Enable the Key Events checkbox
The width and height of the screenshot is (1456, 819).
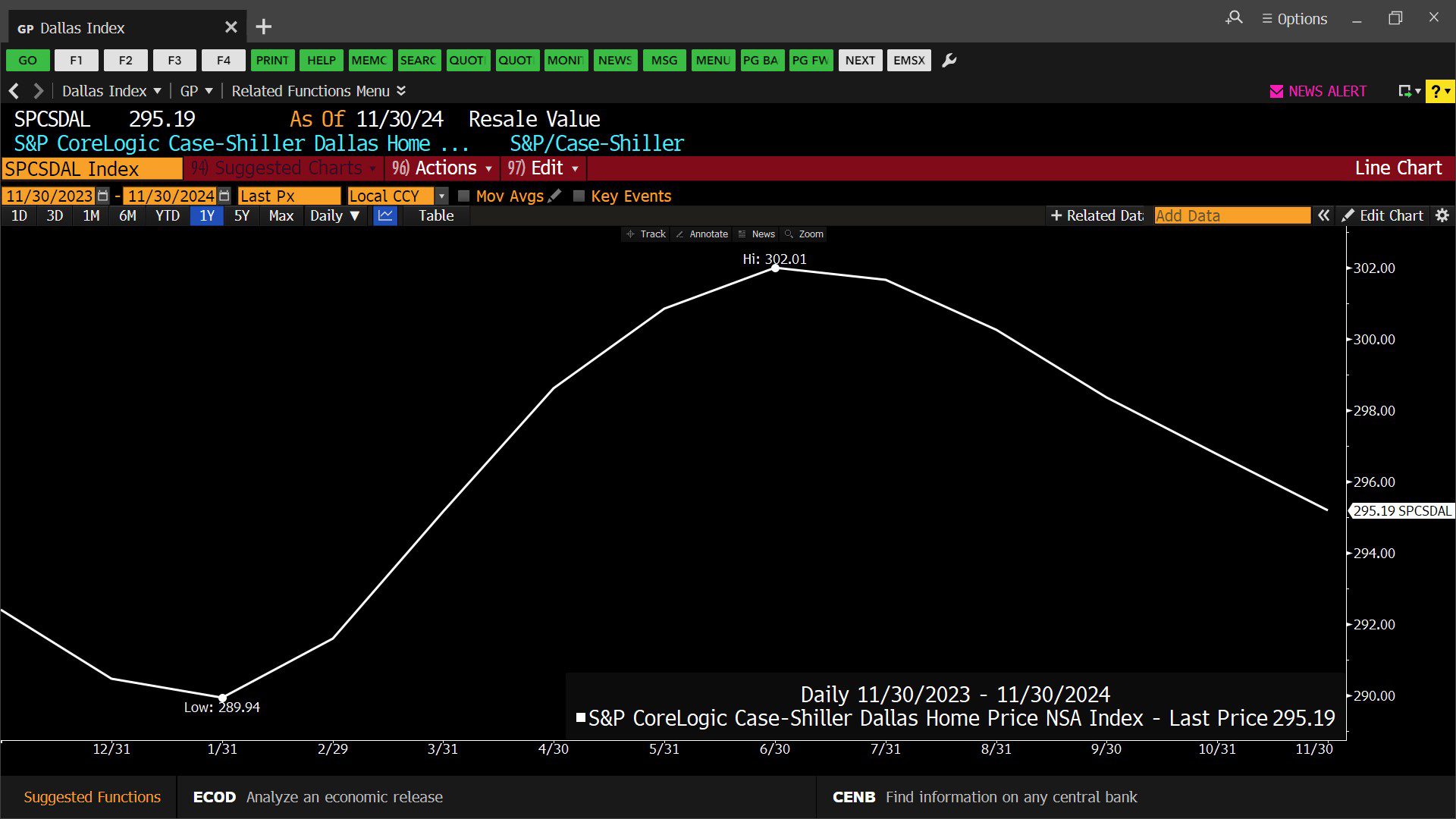579,196
